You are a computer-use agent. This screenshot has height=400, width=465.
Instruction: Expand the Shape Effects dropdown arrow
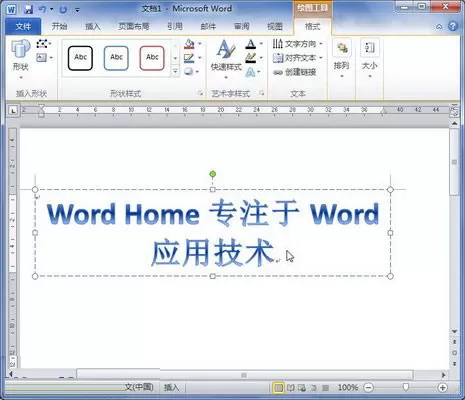click(198, 72)
